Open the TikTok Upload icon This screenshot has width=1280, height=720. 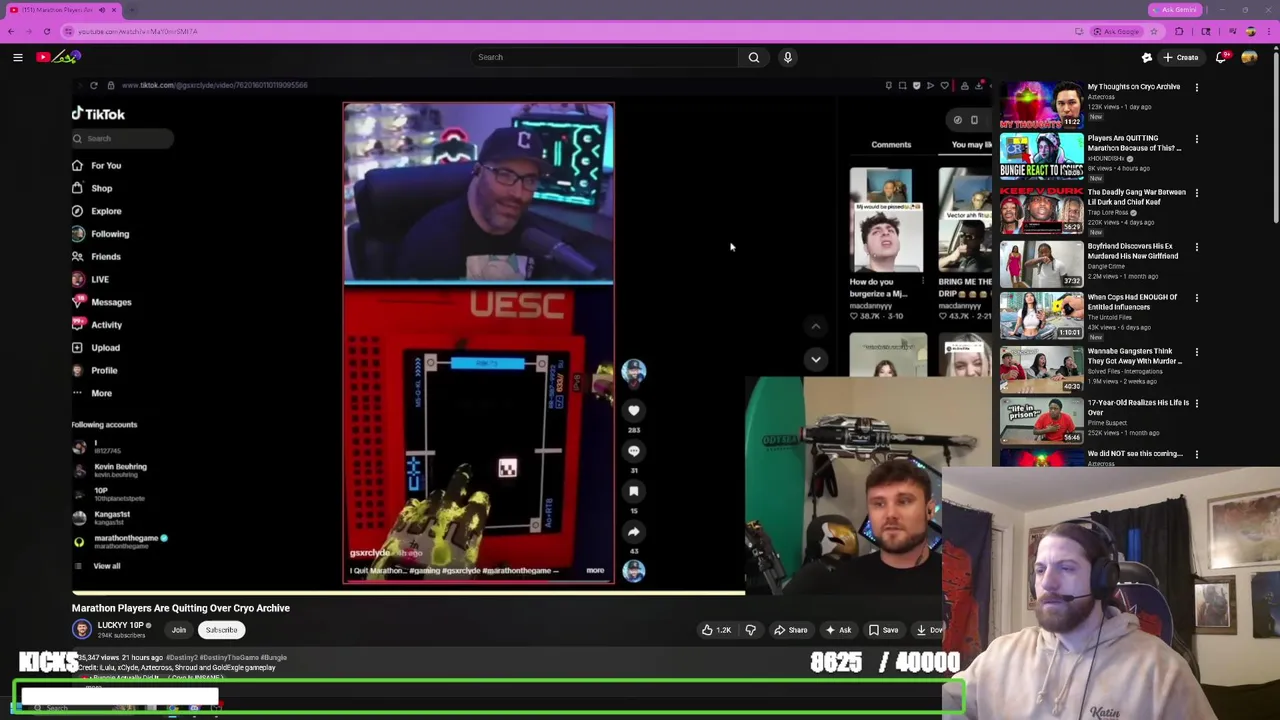78,347
